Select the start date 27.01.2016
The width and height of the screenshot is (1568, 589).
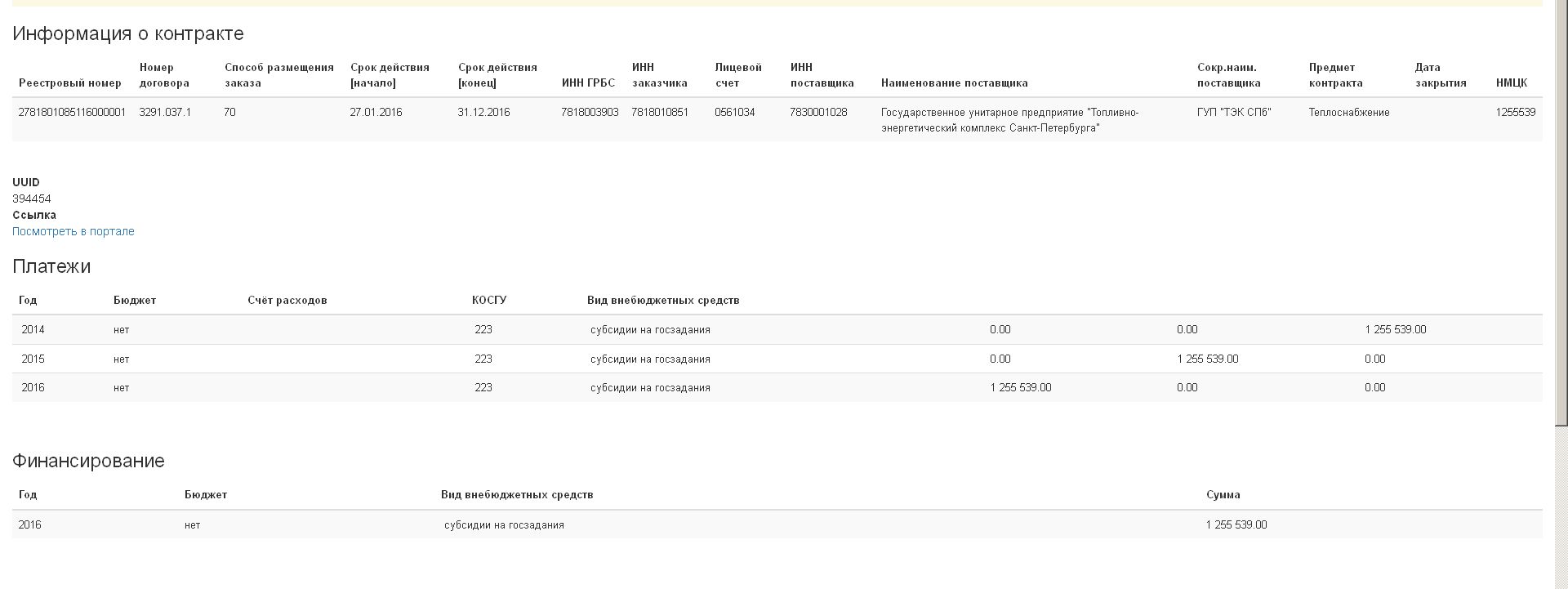click(x=376, y=113)
